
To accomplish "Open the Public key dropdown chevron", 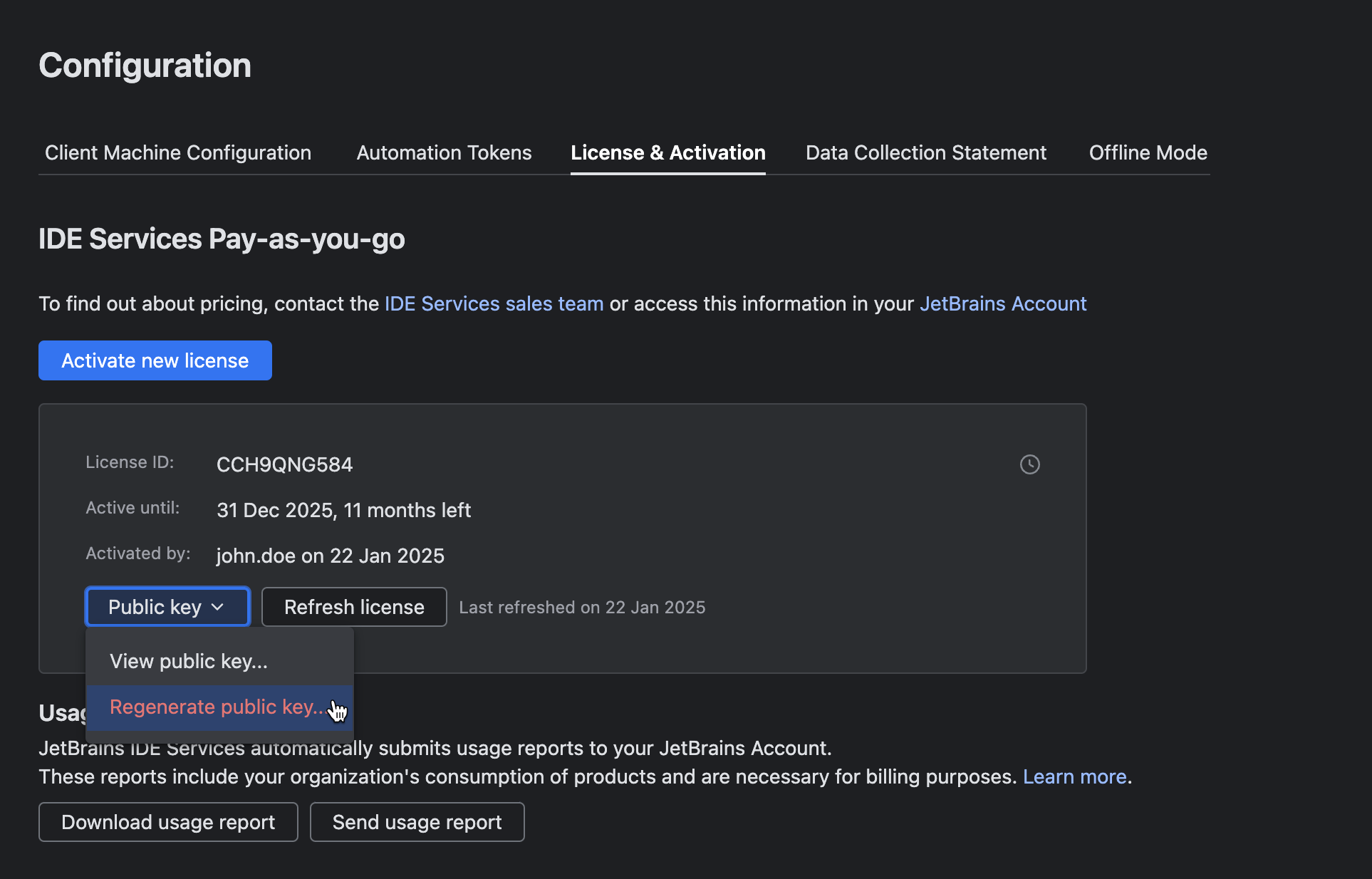I will [217, 607].
